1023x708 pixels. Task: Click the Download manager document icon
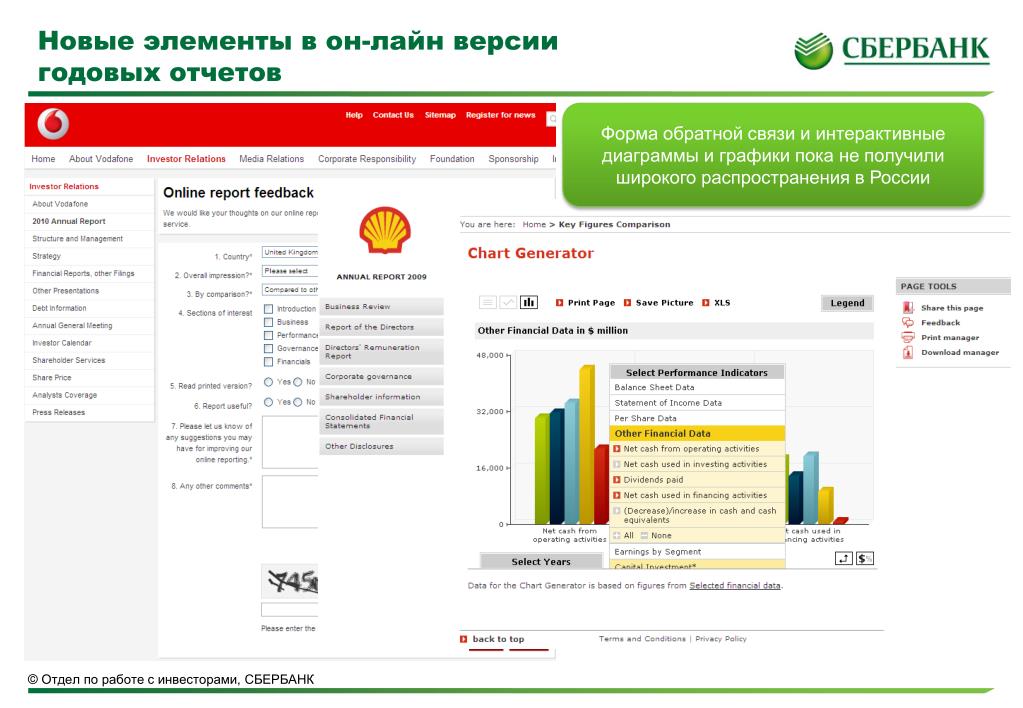click(908, 352)
